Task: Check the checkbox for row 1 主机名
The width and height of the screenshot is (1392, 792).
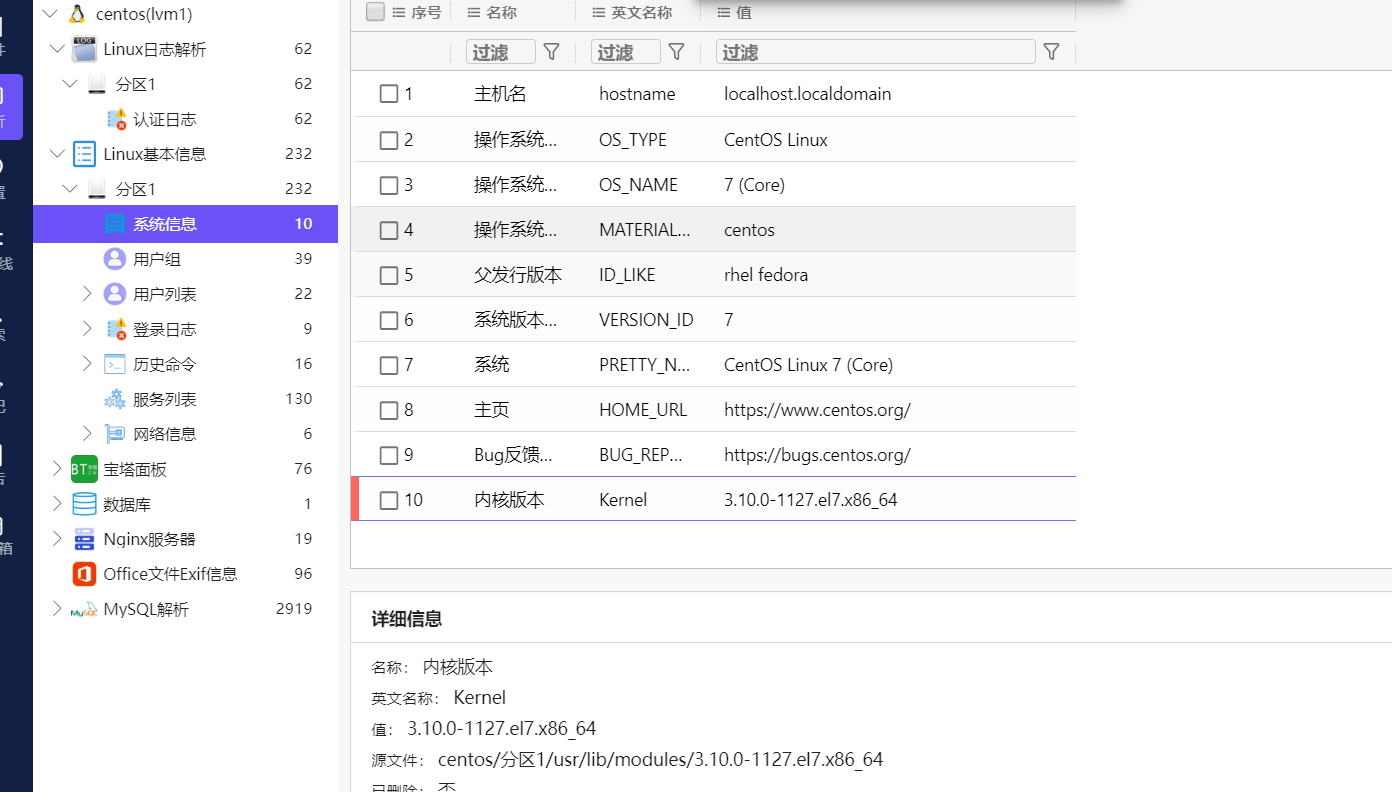Action: (x=389, y=94)
